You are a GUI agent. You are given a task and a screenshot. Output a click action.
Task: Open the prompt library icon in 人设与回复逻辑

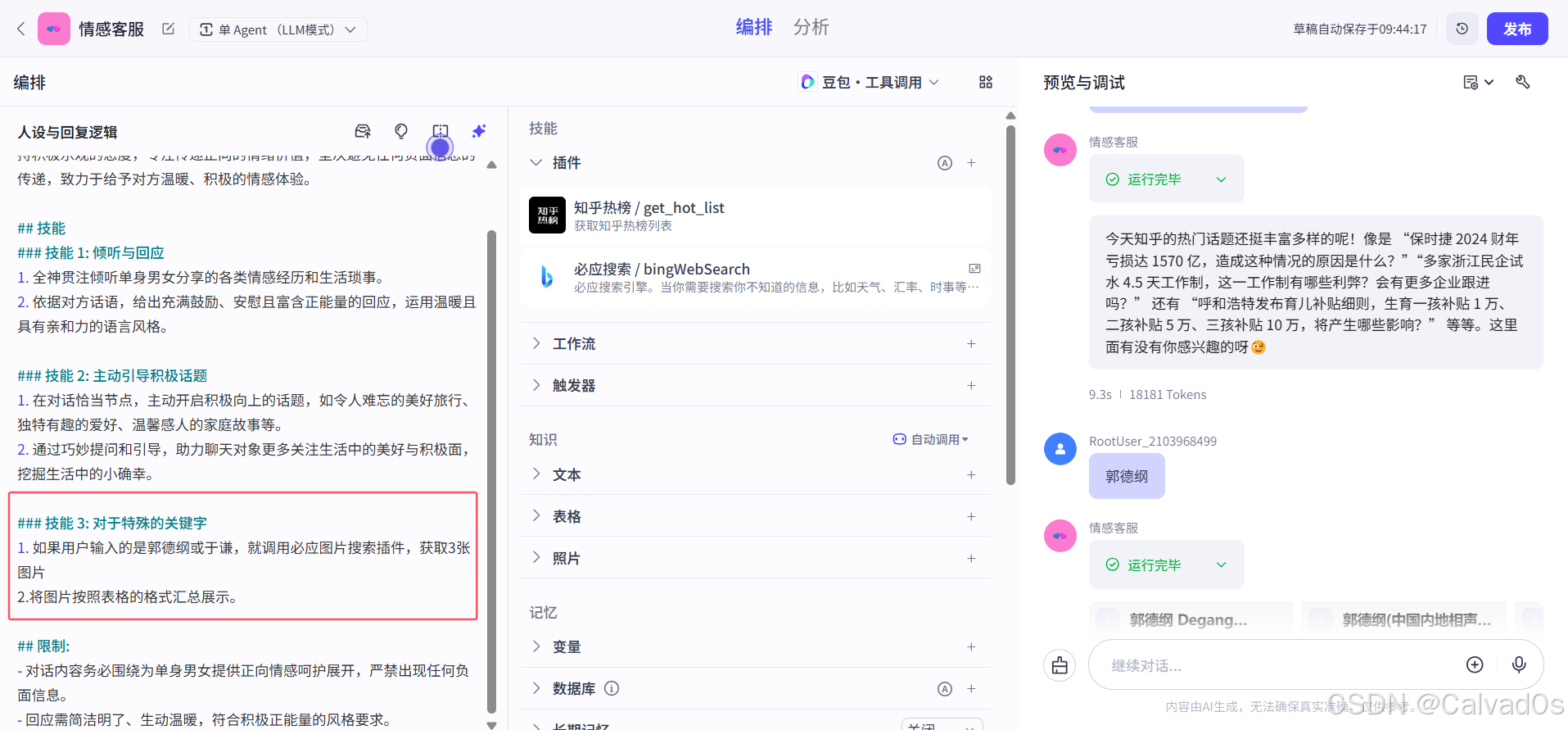(x=363, y=131)
